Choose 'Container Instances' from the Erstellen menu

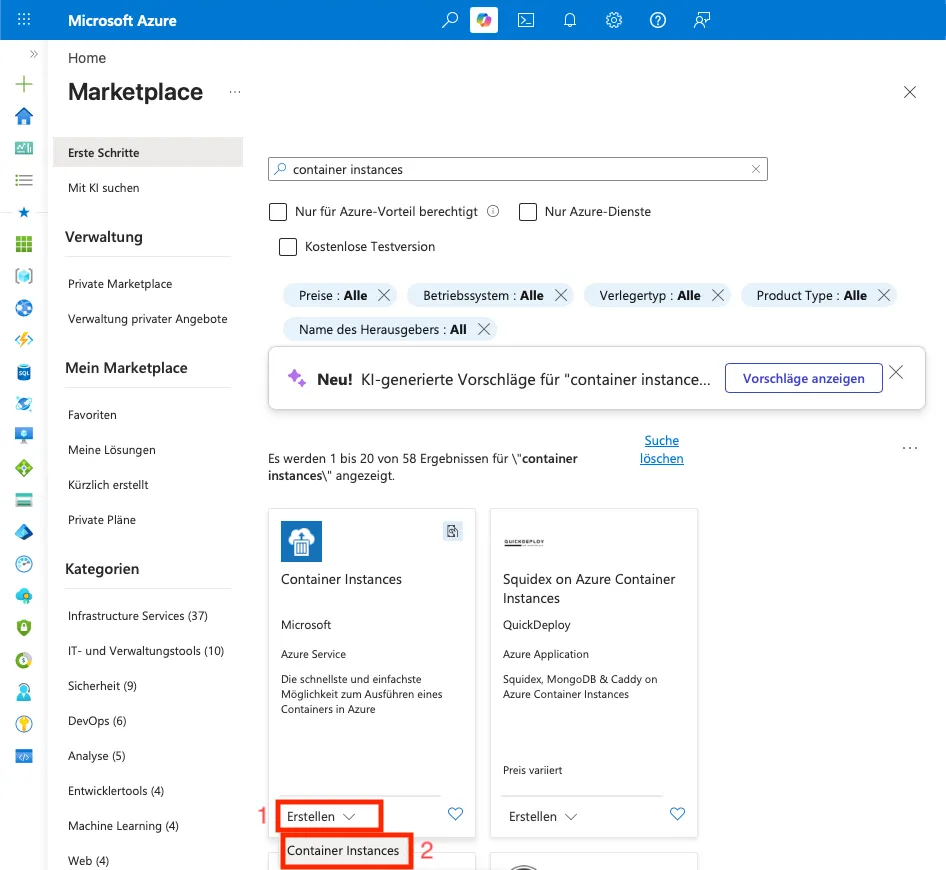pos(343,851)
